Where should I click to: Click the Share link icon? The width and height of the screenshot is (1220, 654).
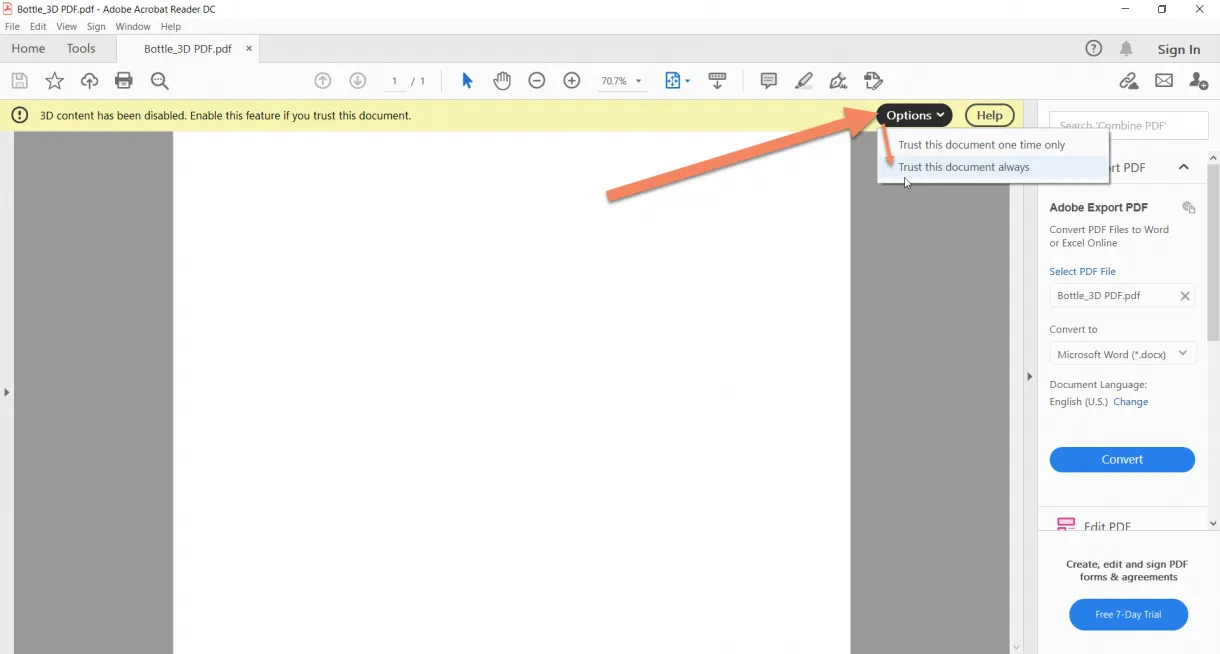click(1128, 80)
